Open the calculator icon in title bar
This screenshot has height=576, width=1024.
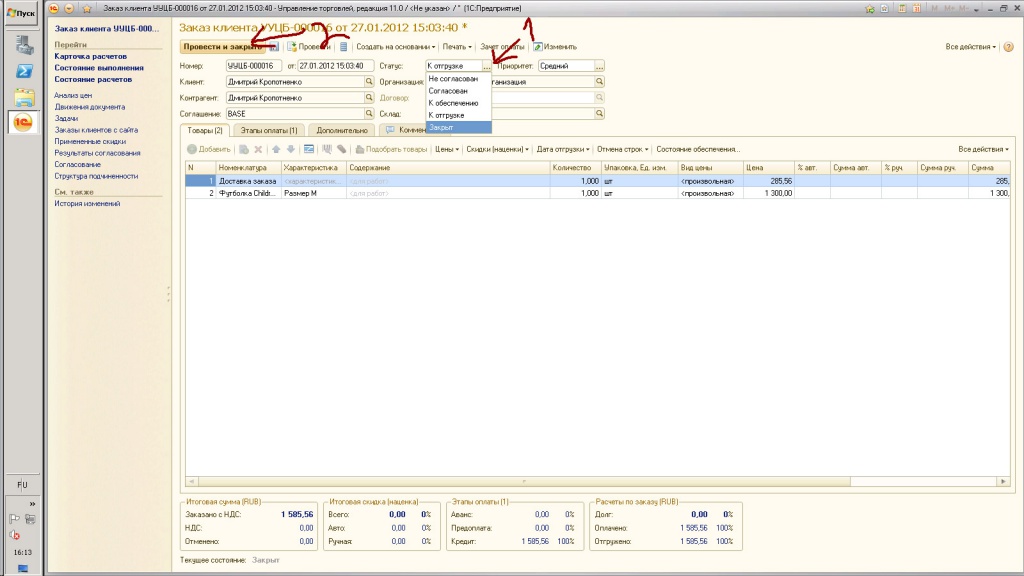(x=902, y=8)
